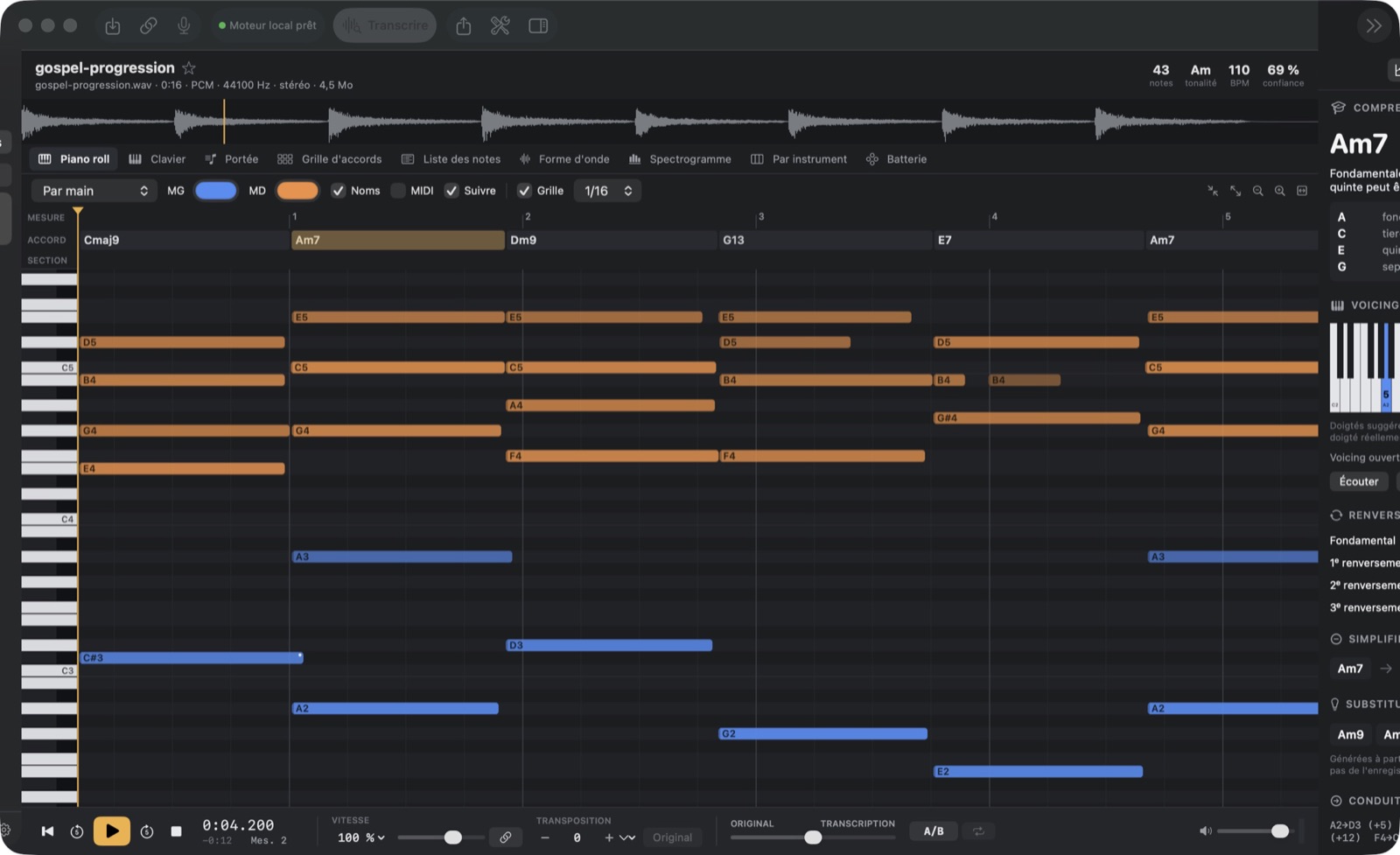Click the Transcrire button
This screenshot has width=1400, height=855.
[x=385, y=25]
